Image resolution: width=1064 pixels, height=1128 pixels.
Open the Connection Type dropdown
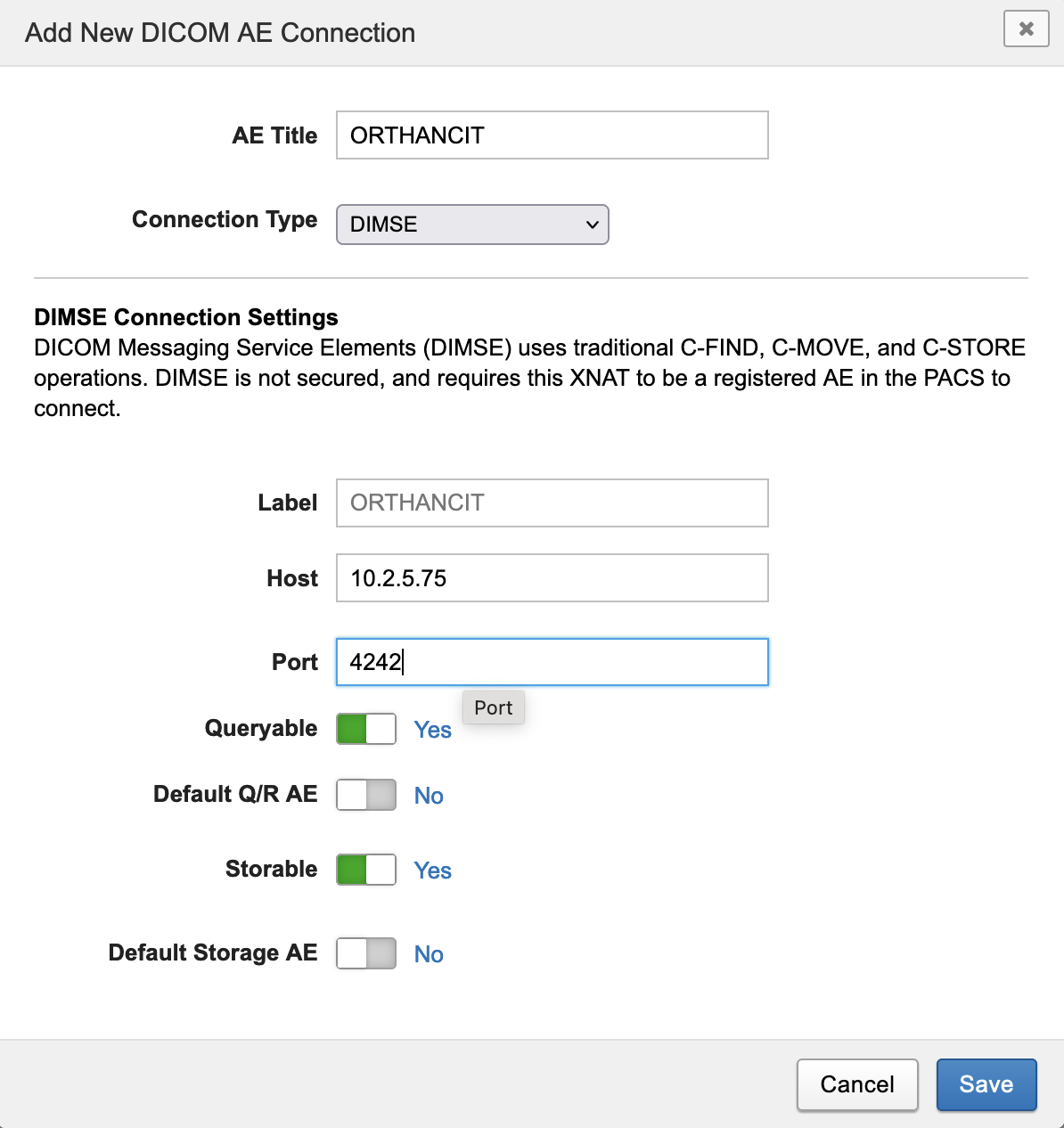(x=472, y=225)
